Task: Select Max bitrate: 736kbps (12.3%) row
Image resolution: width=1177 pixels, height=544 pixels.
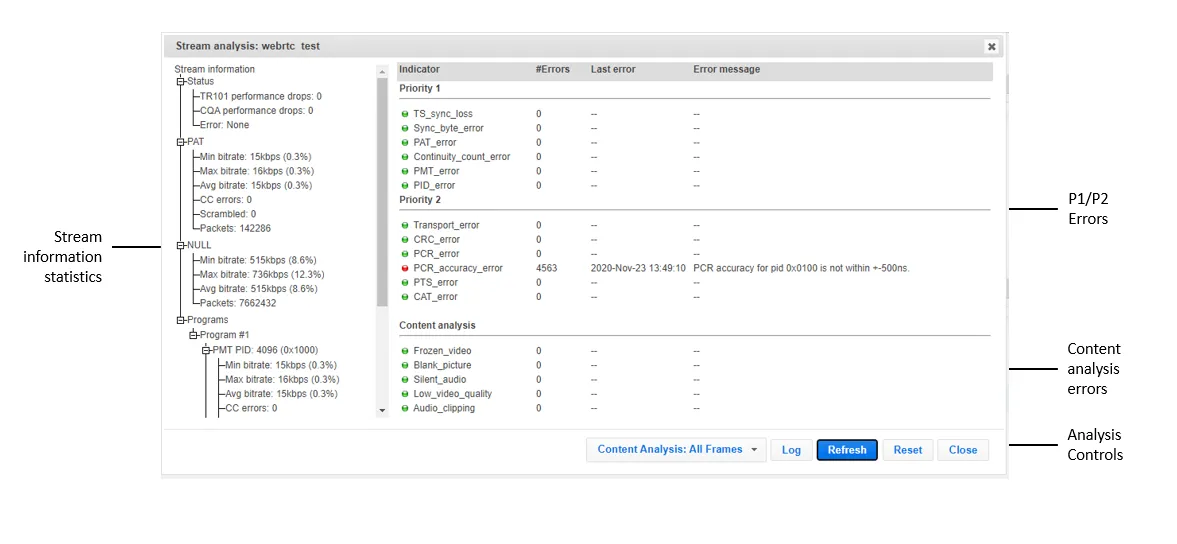Action: point(263,274)
